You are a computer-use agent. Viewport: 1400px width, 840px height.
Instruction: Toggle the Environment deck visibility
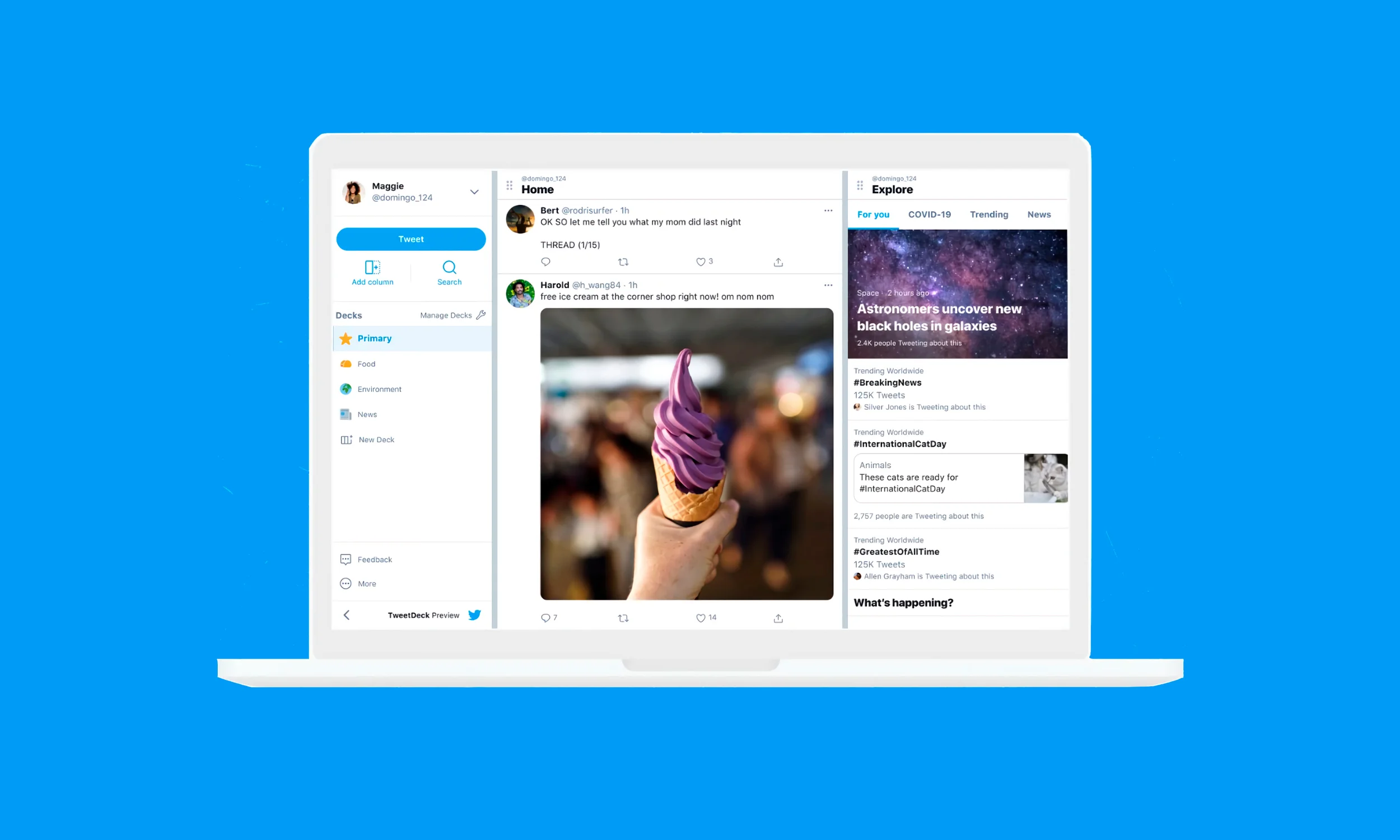pos(379,389)
